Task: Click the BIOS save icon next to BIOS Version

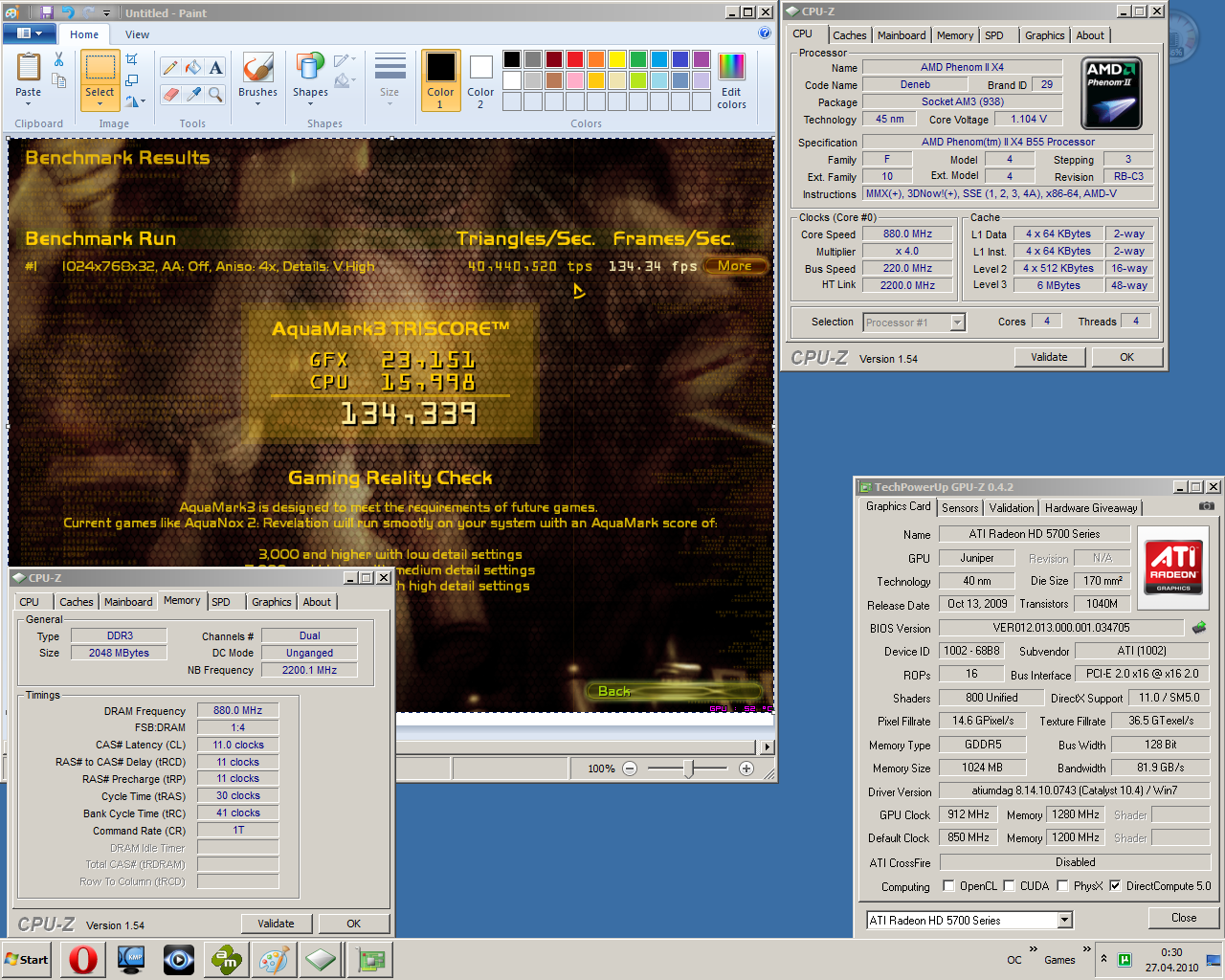Action: pyautogui.click(x=1199, y=628)
